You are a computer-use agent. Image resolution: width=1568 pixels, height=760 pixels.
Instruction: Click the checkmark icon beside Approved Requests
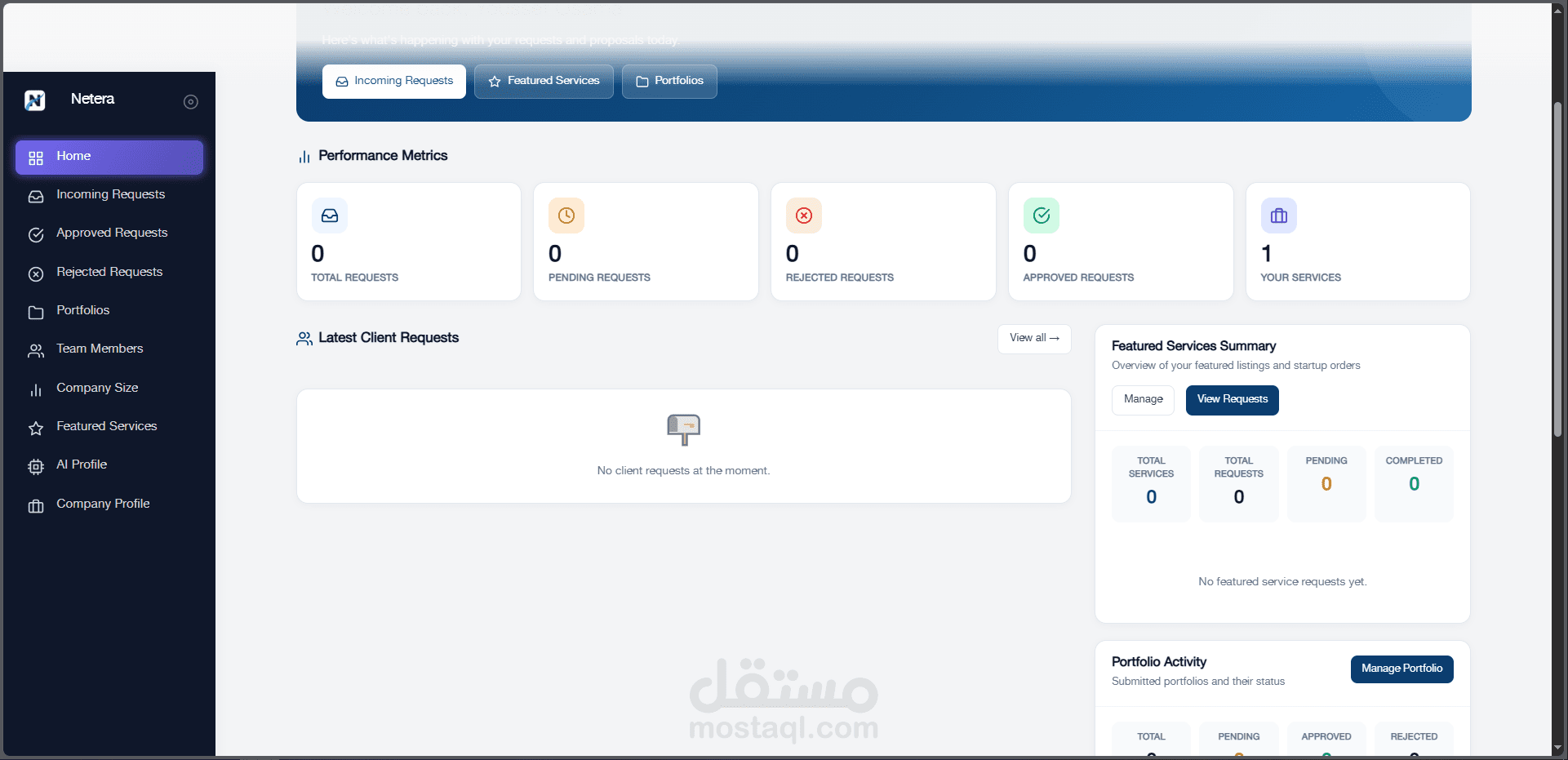click(x=36, y=235)
